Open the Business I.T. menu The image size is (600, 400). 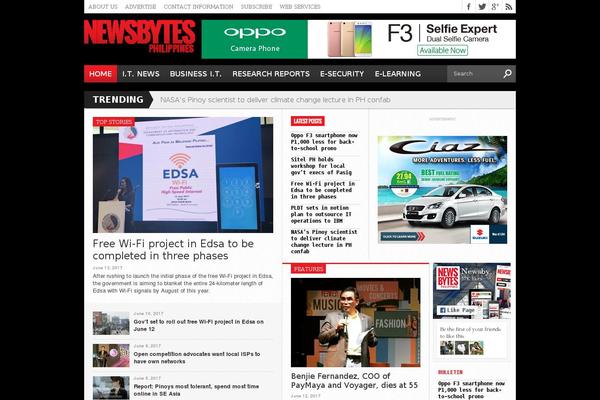click(x=196, y=73)
